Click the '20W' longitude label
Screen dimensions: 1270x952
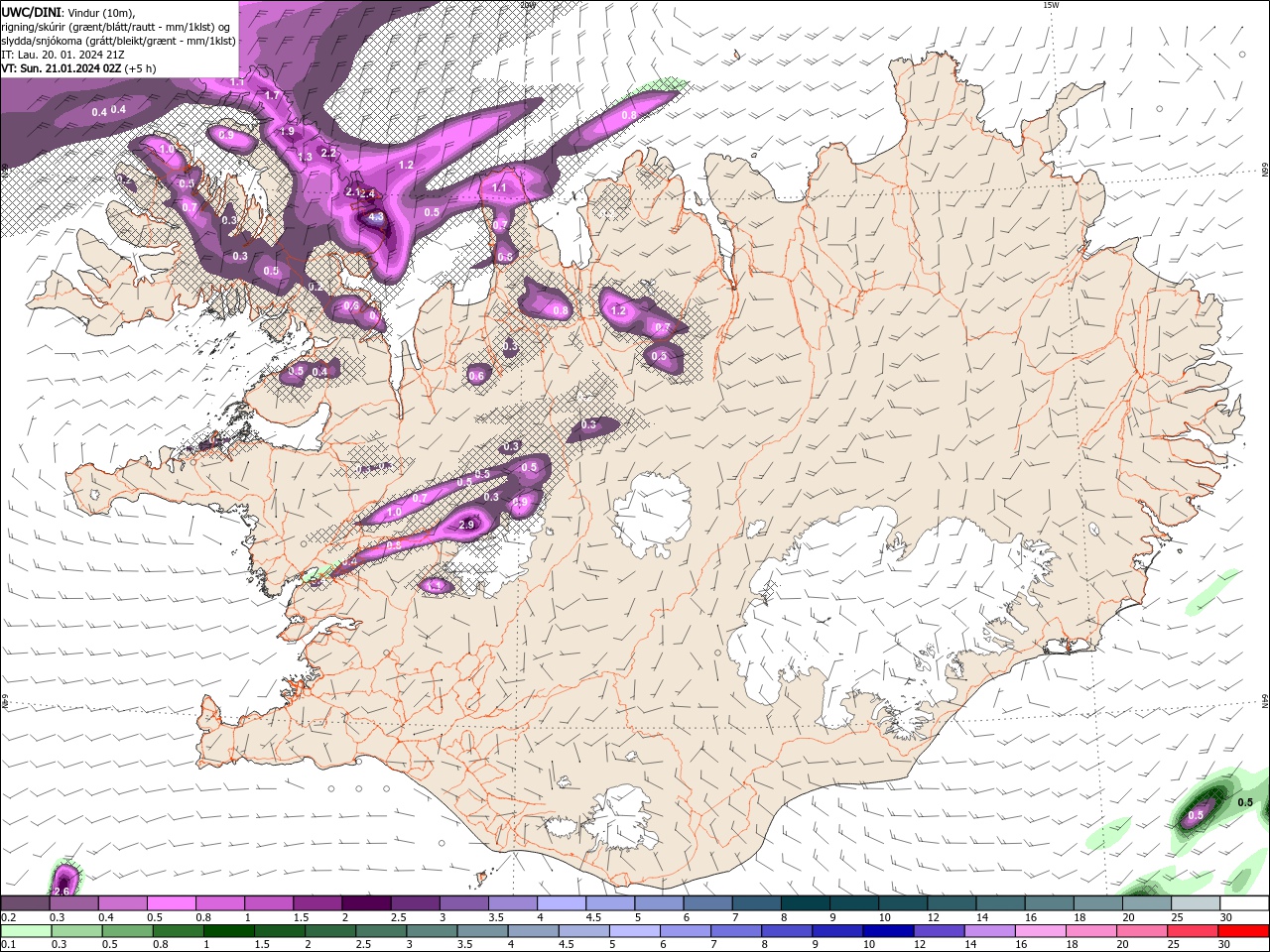[x=528, y=5]
